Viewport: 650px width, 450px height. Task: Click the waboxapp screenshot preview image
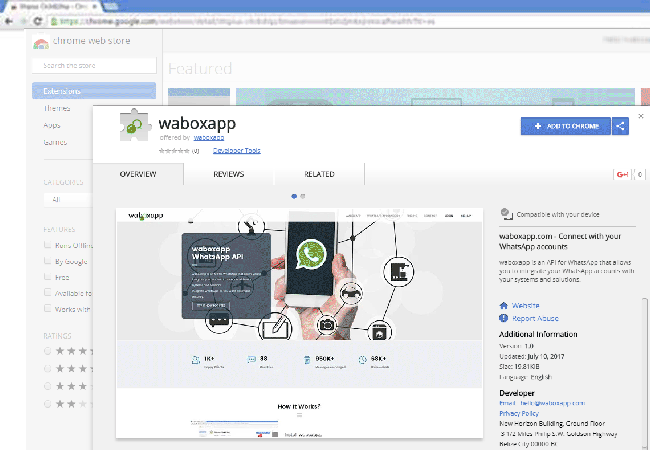(x=299, y=323)
